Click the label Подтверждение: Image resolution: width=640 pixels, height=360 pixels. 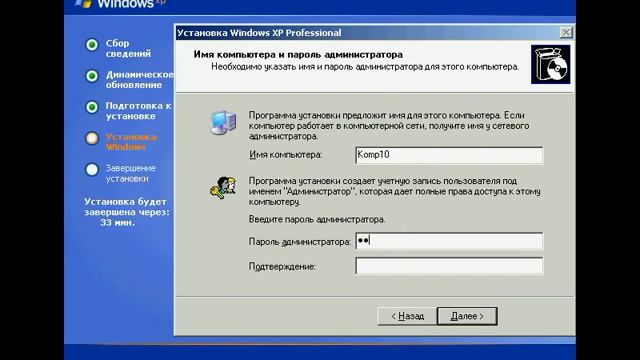coord(282,267)
